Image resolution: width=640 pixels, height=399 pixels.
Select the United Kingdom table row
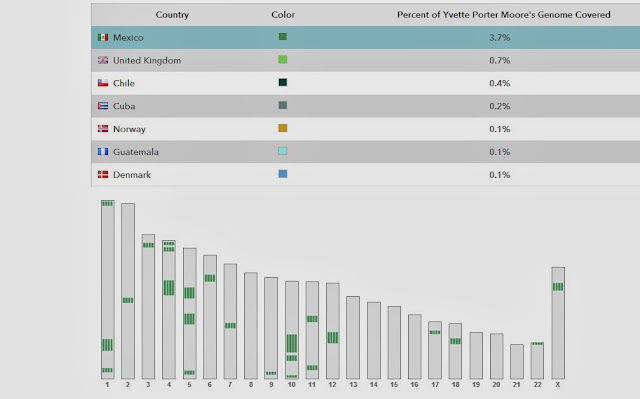[x=366, y=60]
